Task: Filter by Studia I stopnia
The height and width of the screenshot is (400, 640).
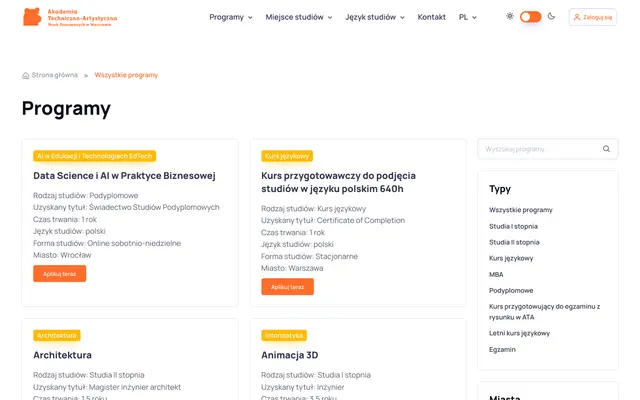Action: [513, 226]
